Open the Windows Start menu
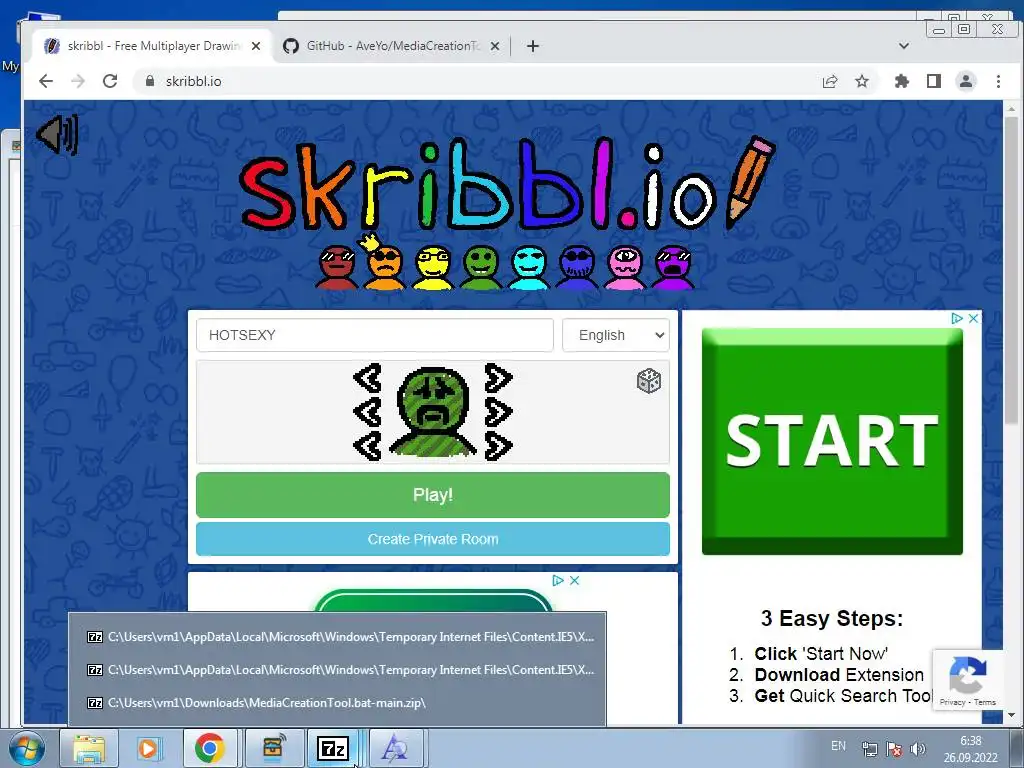 (26, 748)
